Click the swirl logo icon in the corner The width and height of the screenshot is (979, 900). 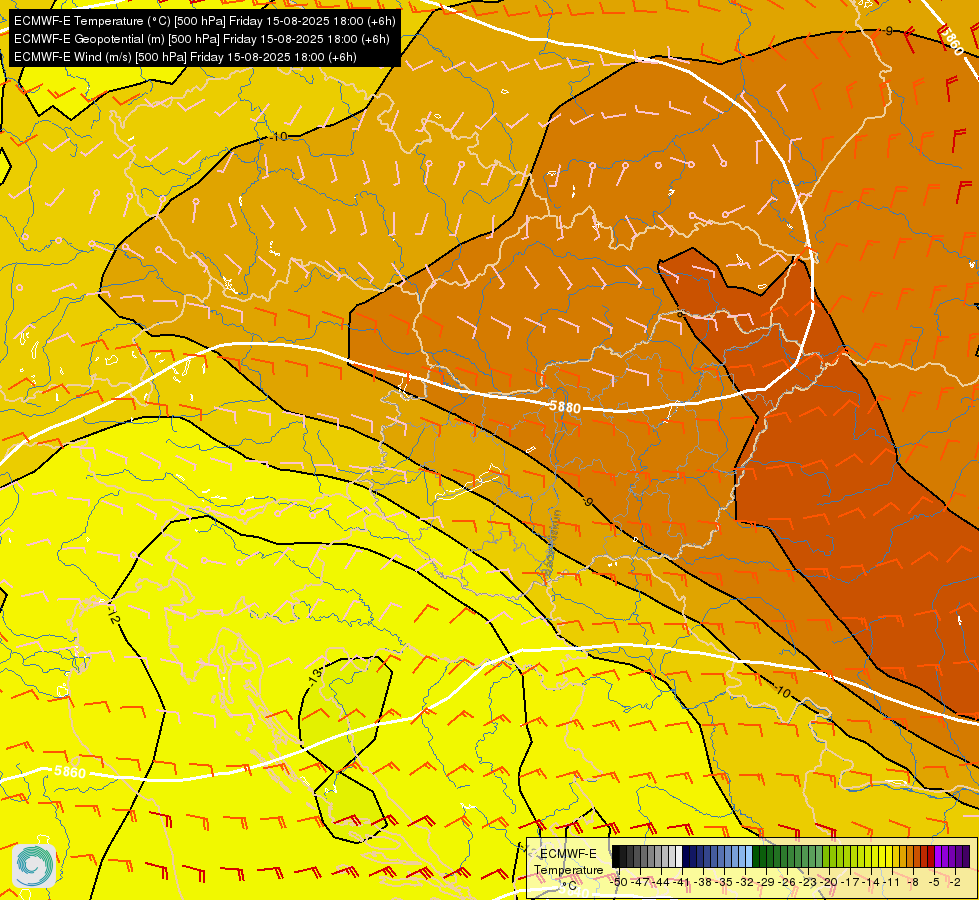[x=34, y=866]
